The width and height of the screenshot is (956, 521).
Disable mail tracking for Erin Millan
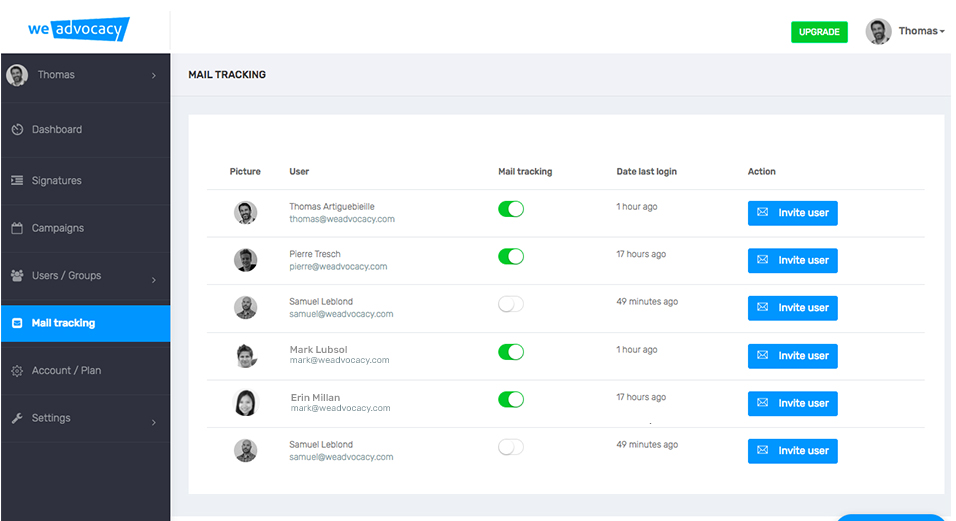click(511, 399)
